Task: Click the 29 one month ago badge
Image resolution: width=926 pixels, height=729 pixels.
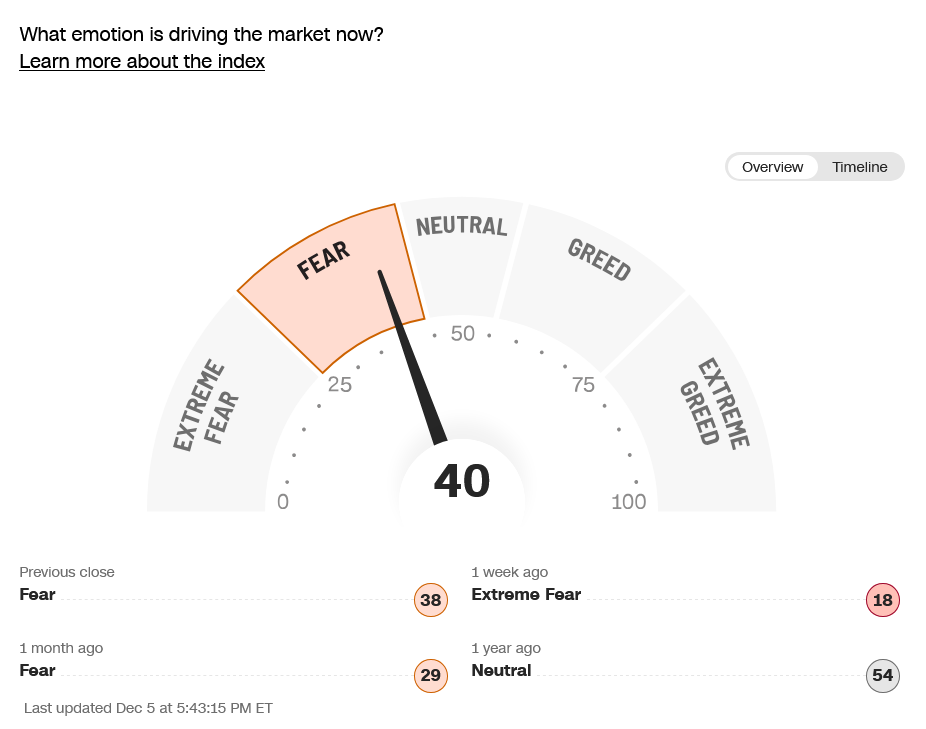Action: tap(430, 676)
